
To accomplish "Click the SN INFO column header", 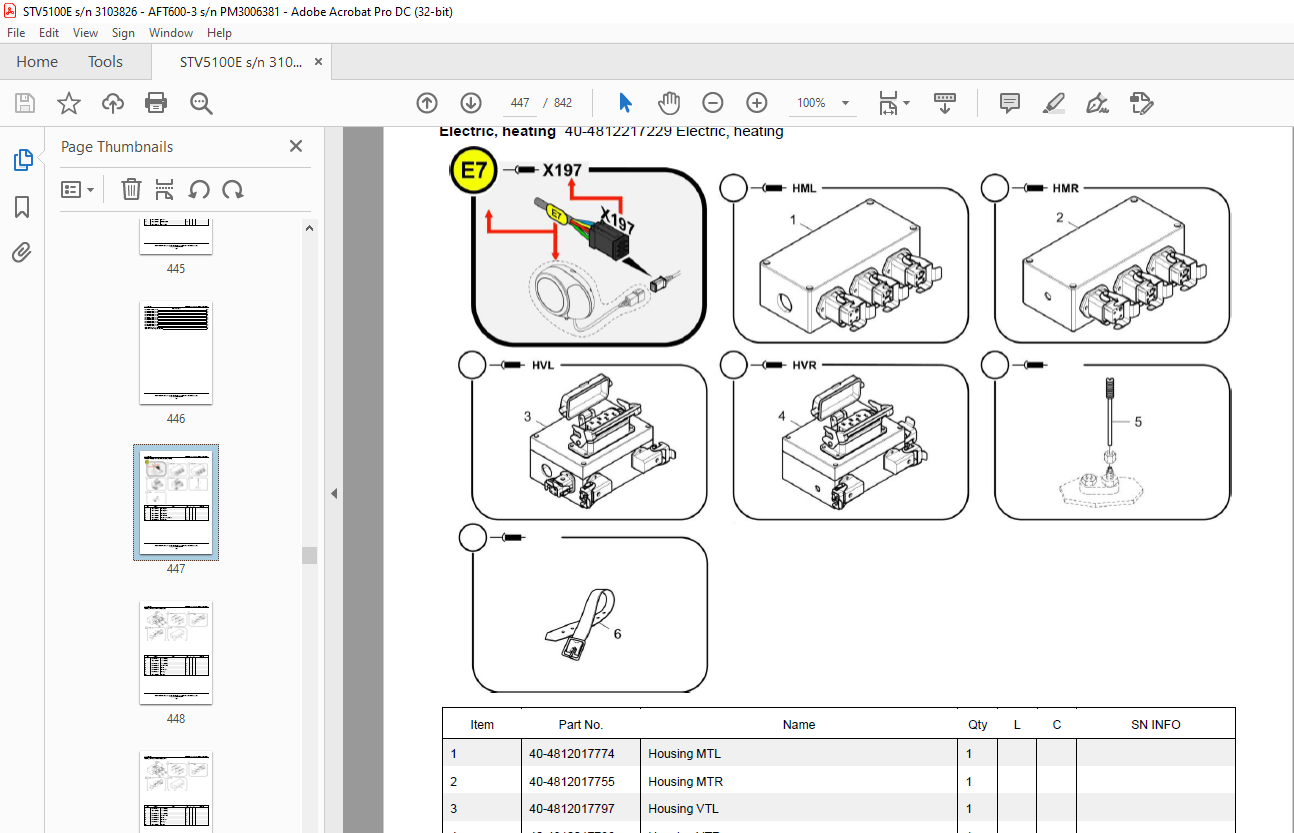I will pos(1156,725).
